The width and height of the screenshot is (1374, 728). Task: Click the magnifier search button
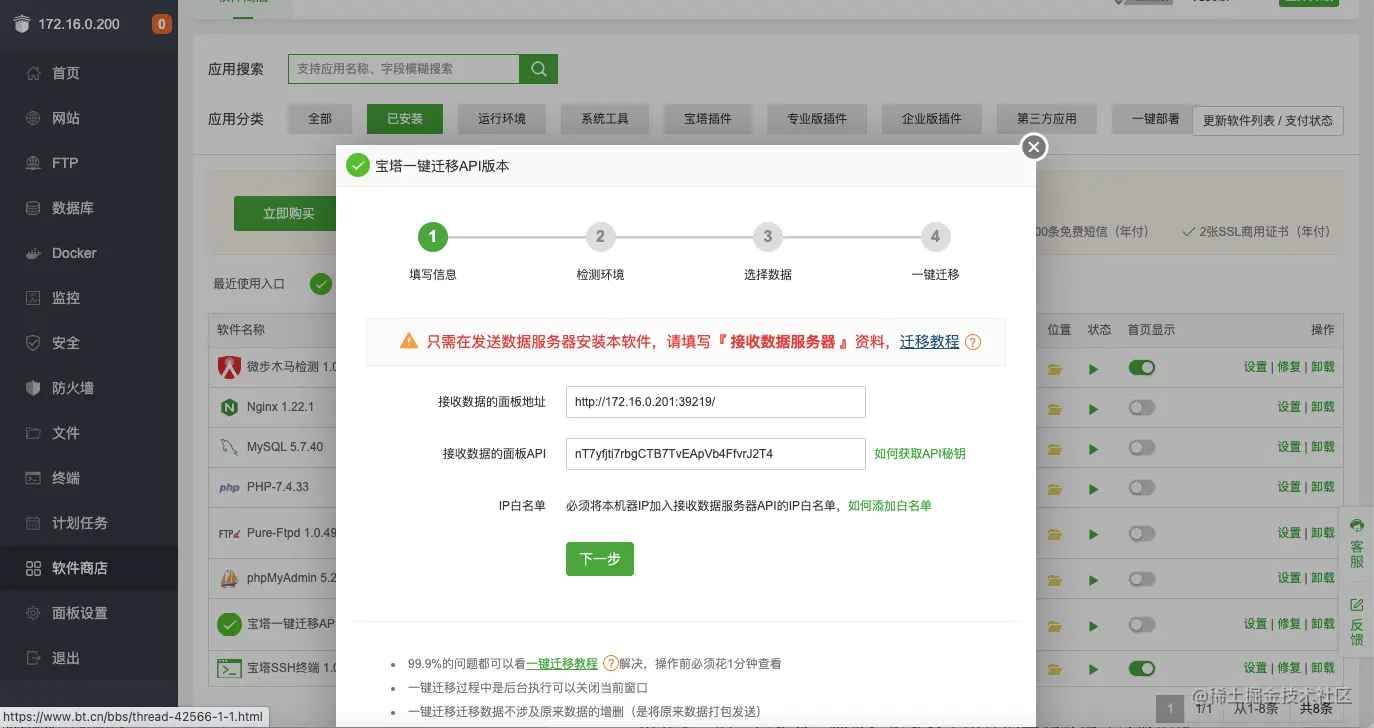(x=538, y=69)
